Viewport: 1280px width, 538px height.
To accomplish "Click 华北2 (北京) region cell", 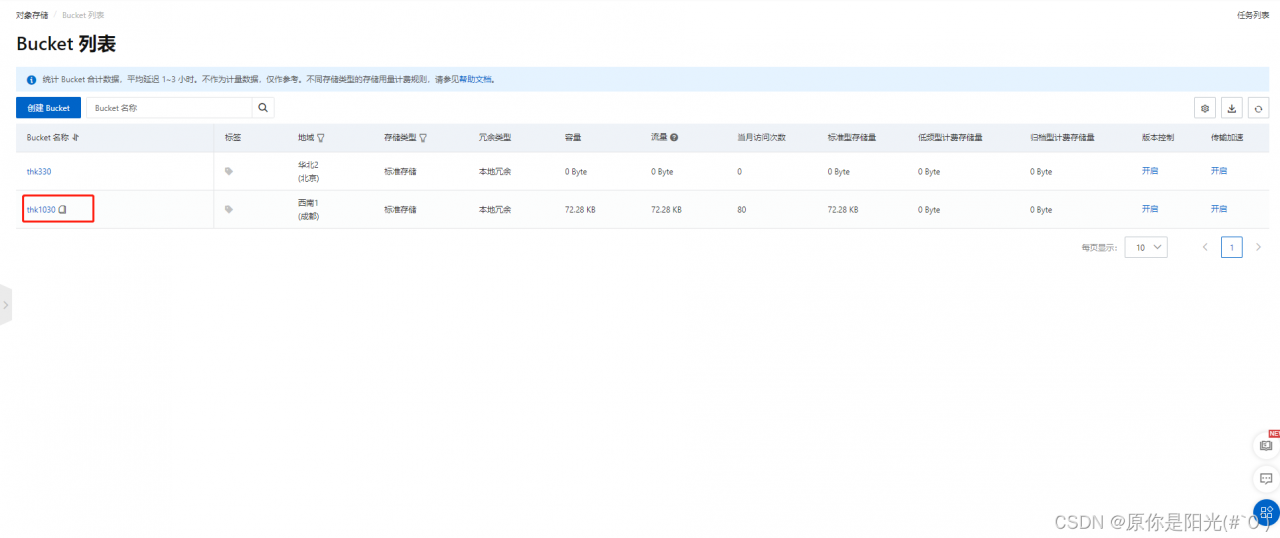I will click(x=308, y=171).
